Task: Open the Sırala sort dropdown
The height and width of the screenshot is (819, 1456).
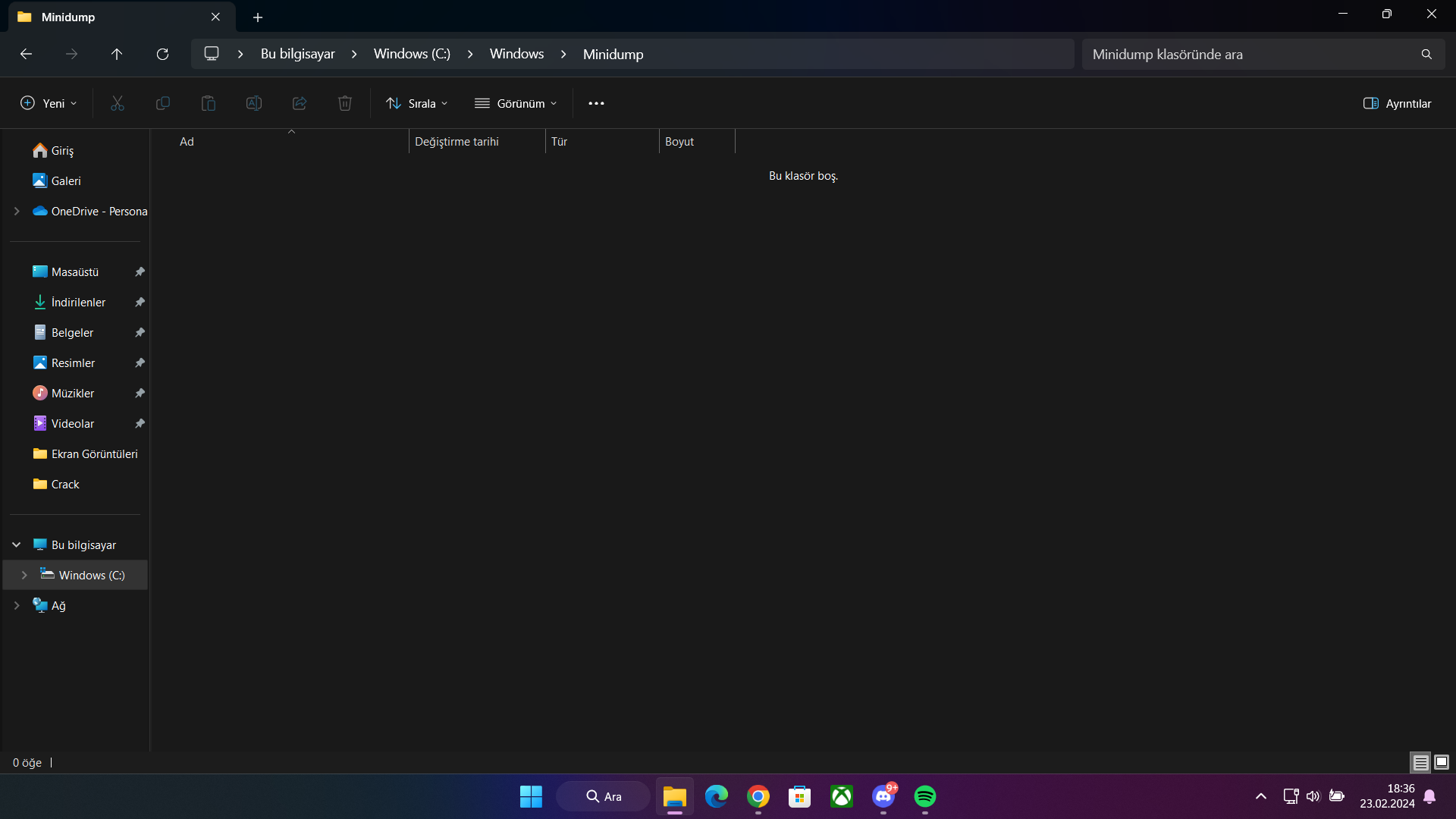Action: coord(416,103)
